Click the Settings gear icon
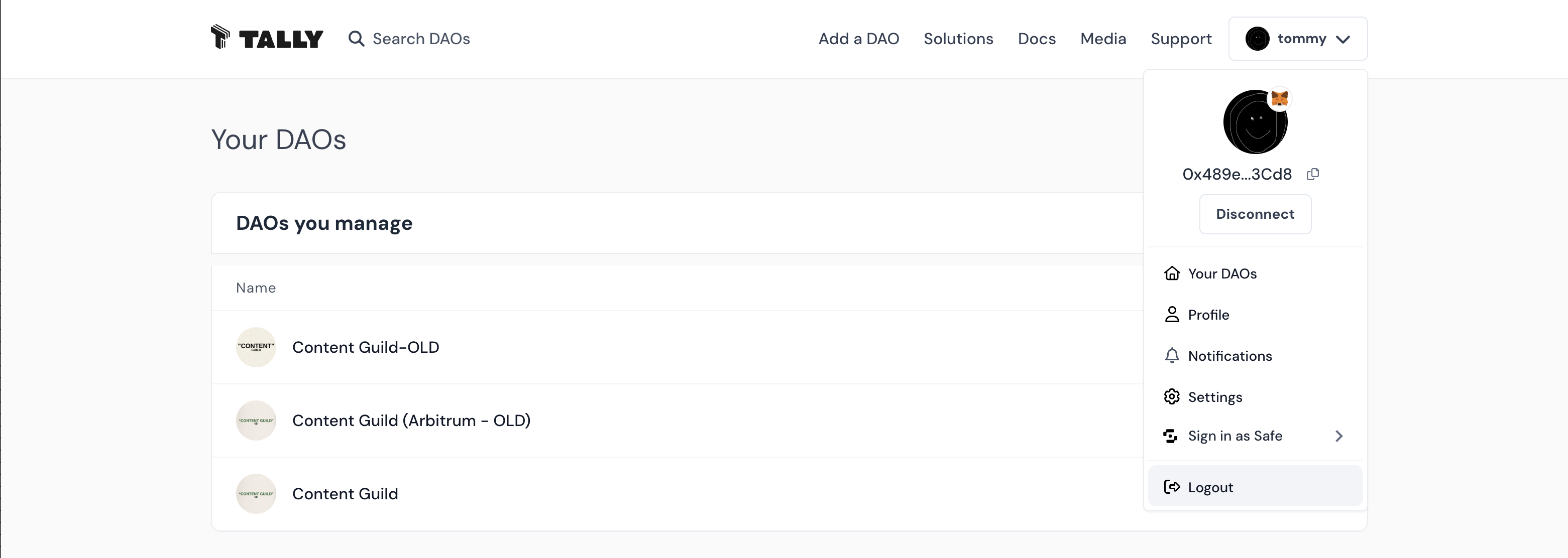 click(1172, 397)
